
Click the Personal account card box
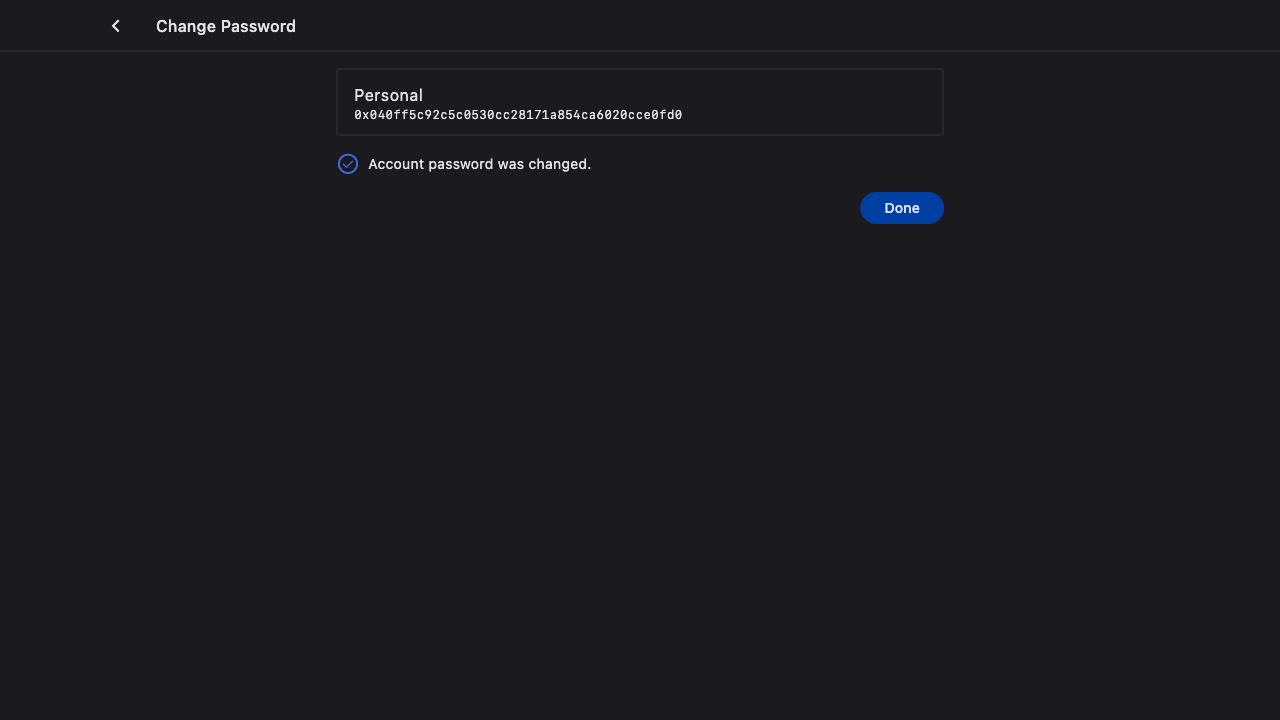click(x=640, y=102)
